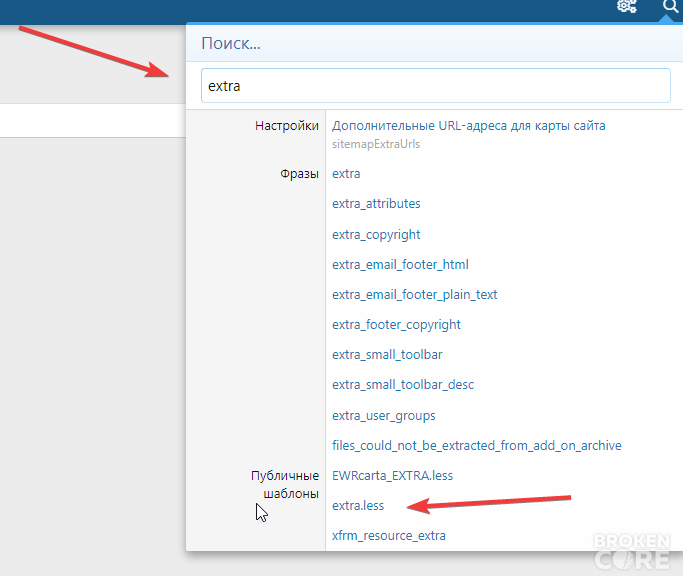Open the 'extra_small_toolbar' phrase
Image resolution: width=683 pixels, height=576 pixels.
[x=387, y=355]
